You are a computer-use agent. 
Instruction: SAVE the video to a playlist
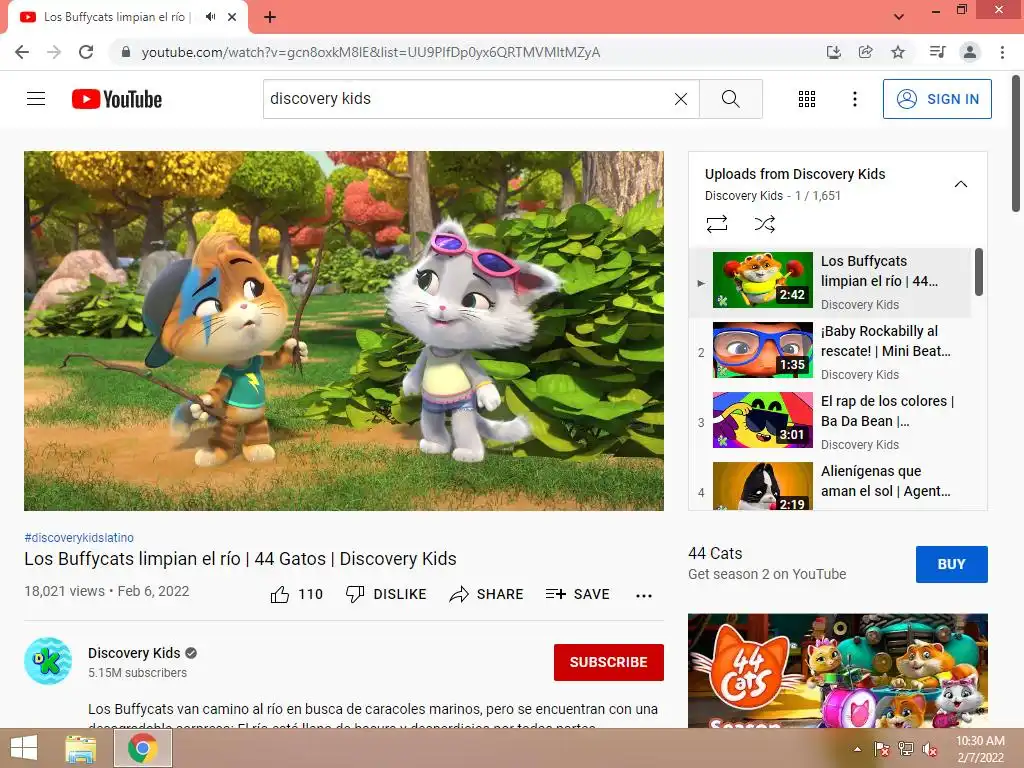pos(577,594)
